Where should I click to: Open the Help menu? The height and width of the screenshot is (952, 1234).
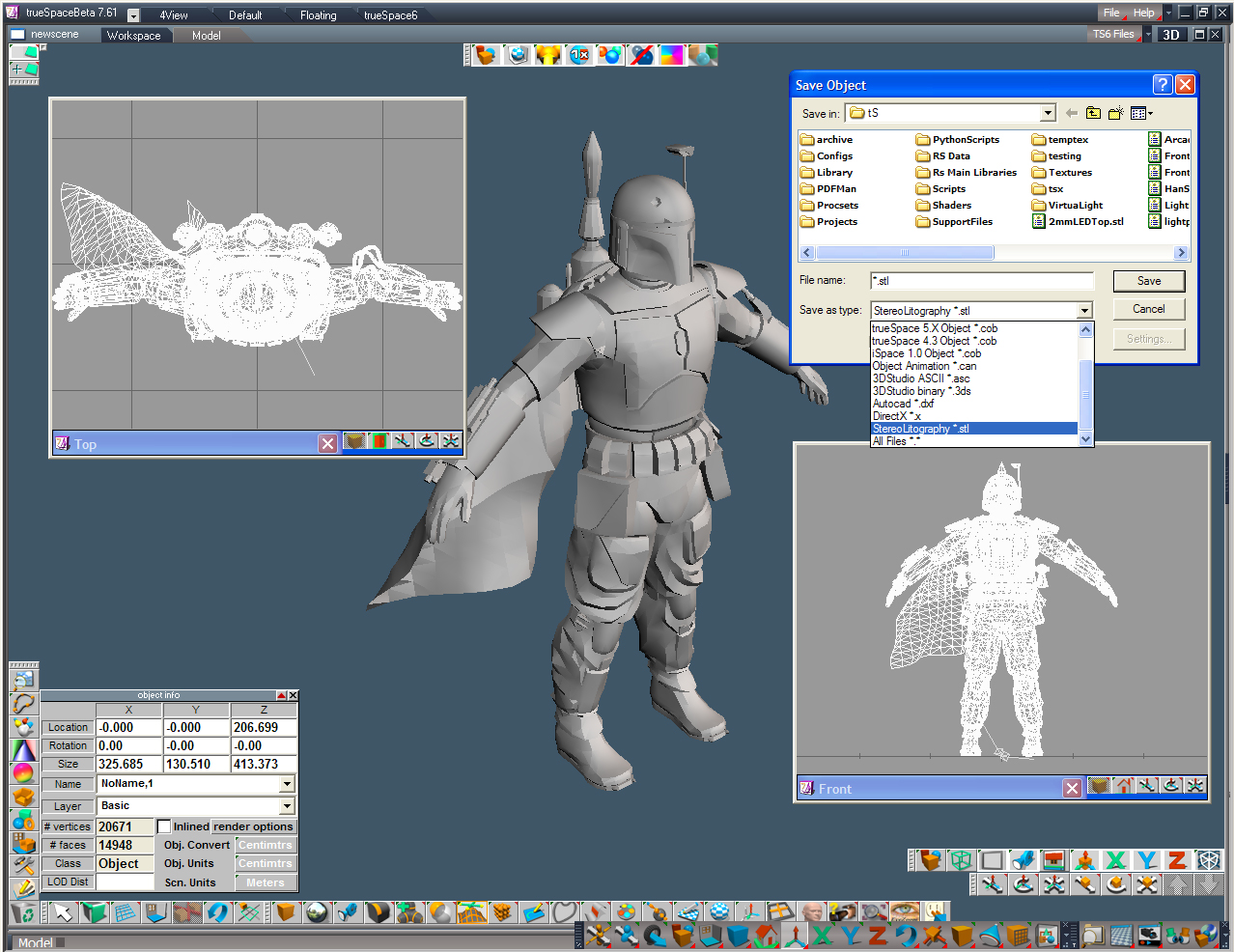1143,13
